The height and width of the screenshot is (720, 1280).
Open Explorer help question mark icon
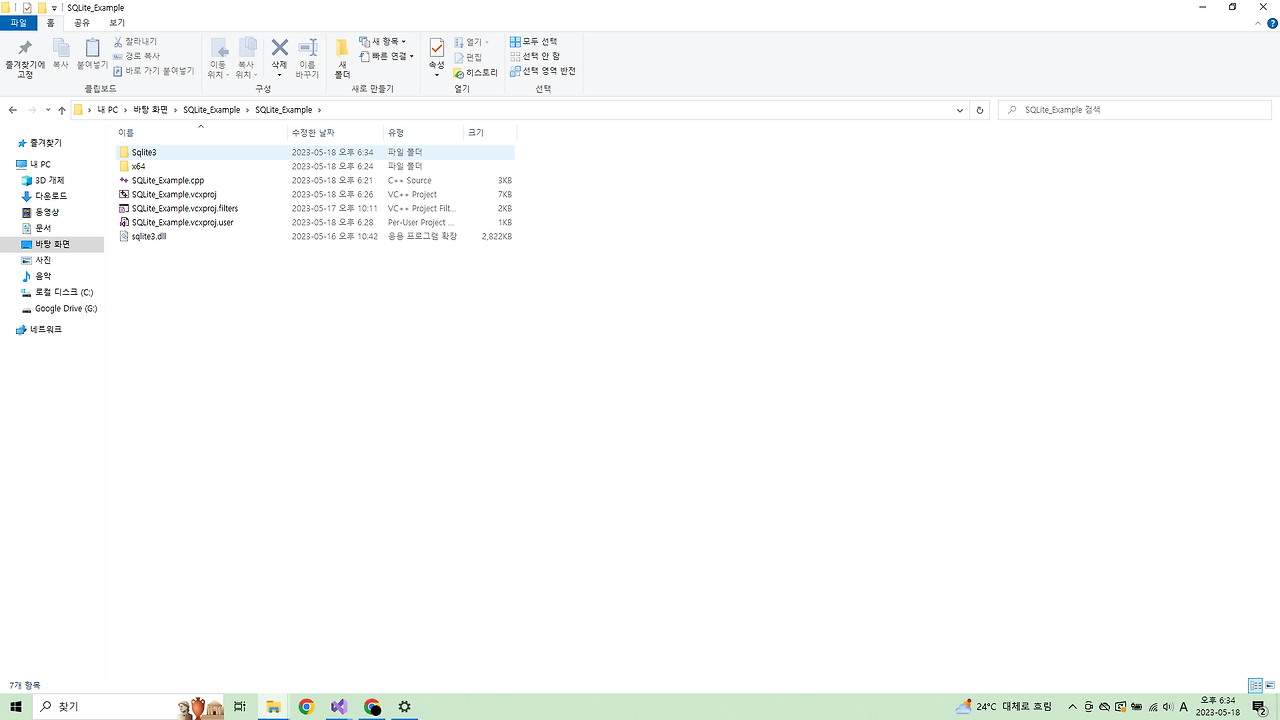1272,22
